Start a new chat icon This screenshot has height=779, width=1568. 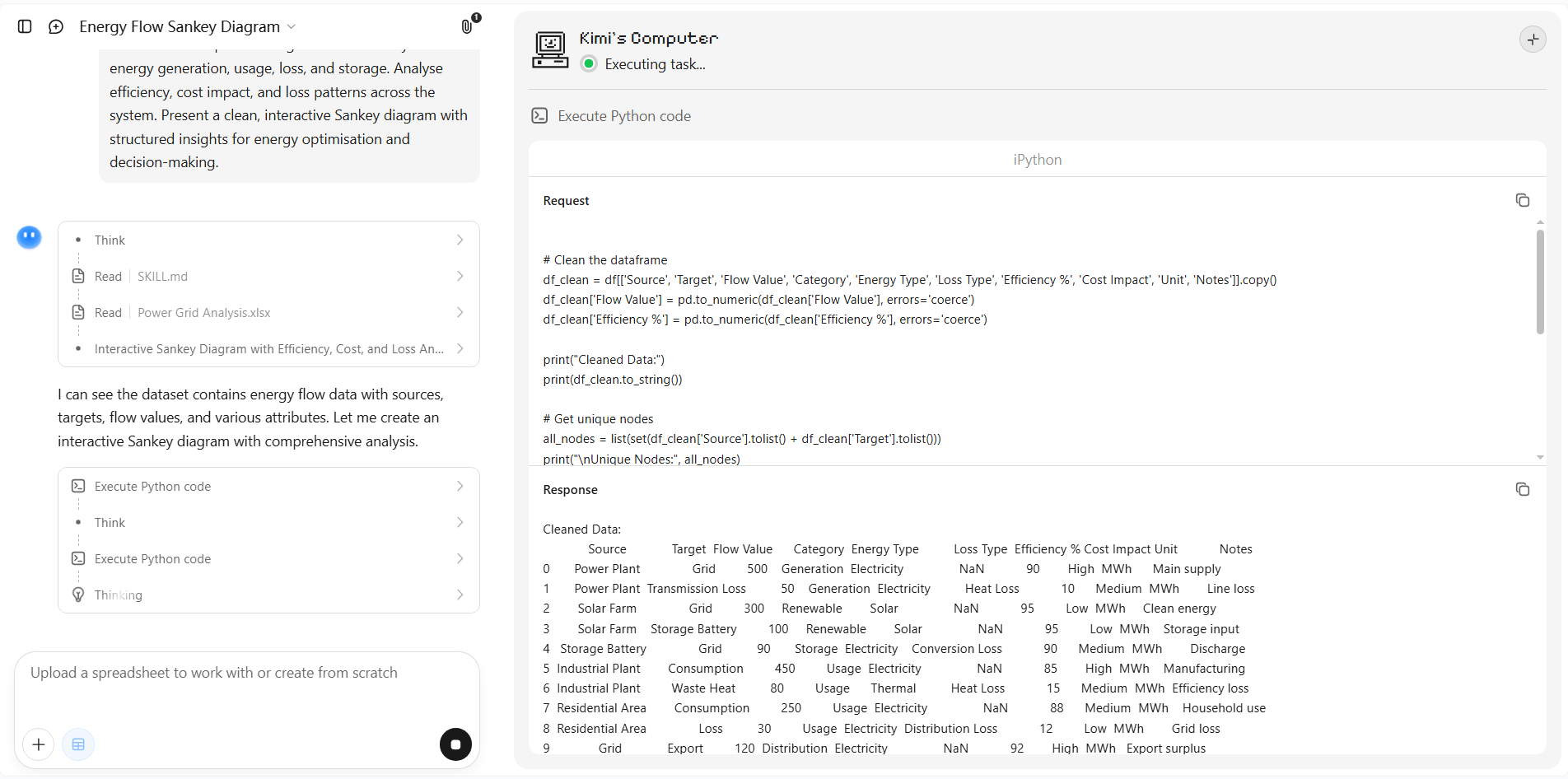(56, 26)
